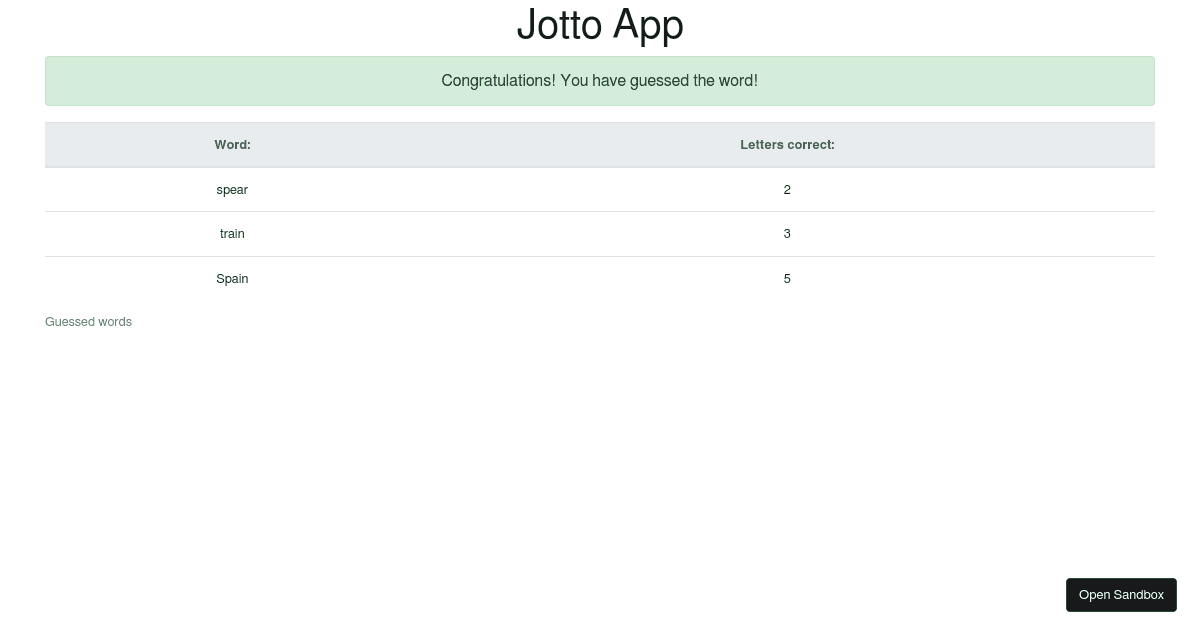The image size is (1200, 630).
Task: Click the letter count 3 for train
Action: coord(787,234)
